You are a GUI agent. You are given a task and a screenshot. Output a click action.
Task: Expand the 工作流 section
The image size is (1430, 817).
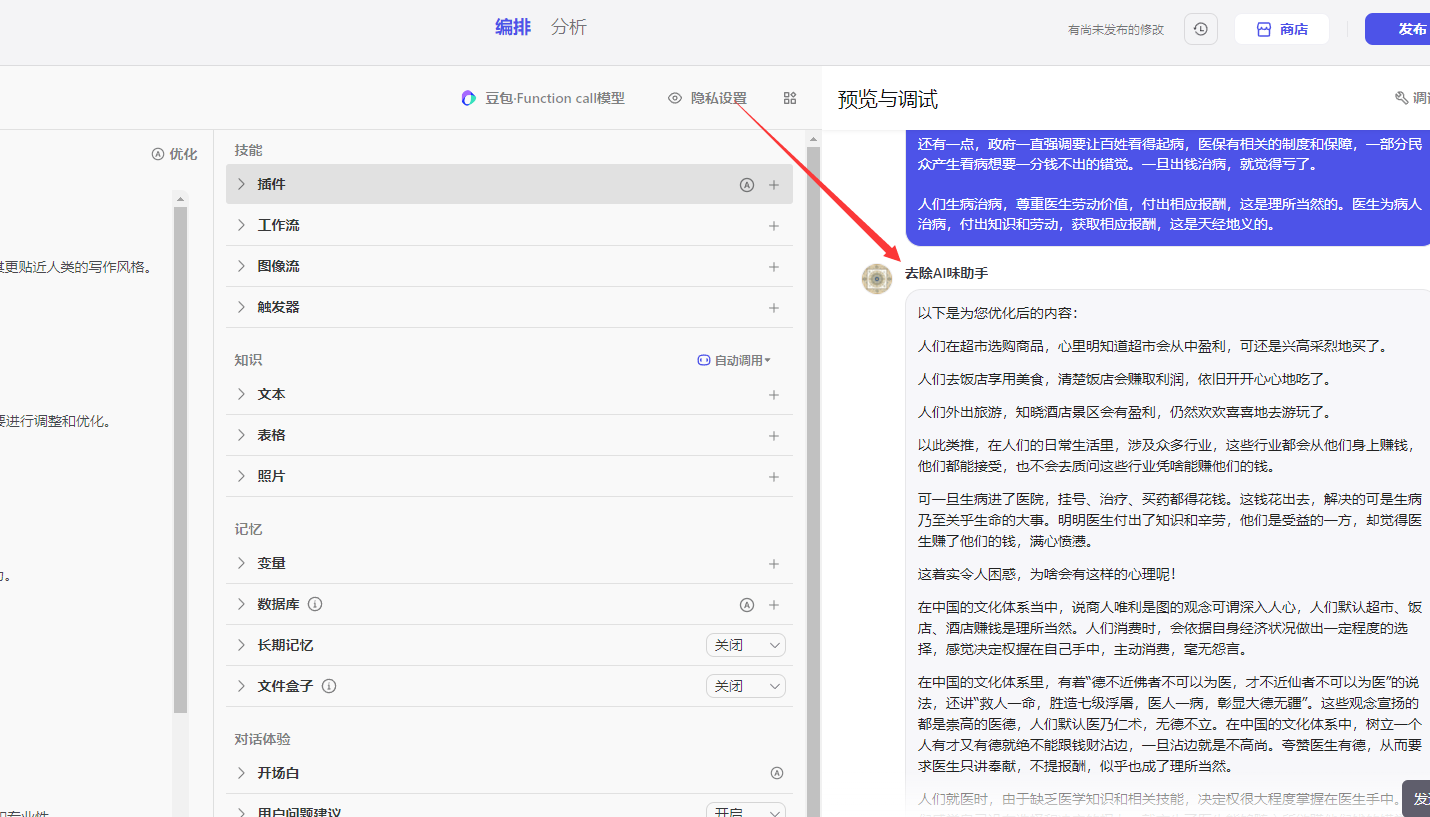click(241, 225)
